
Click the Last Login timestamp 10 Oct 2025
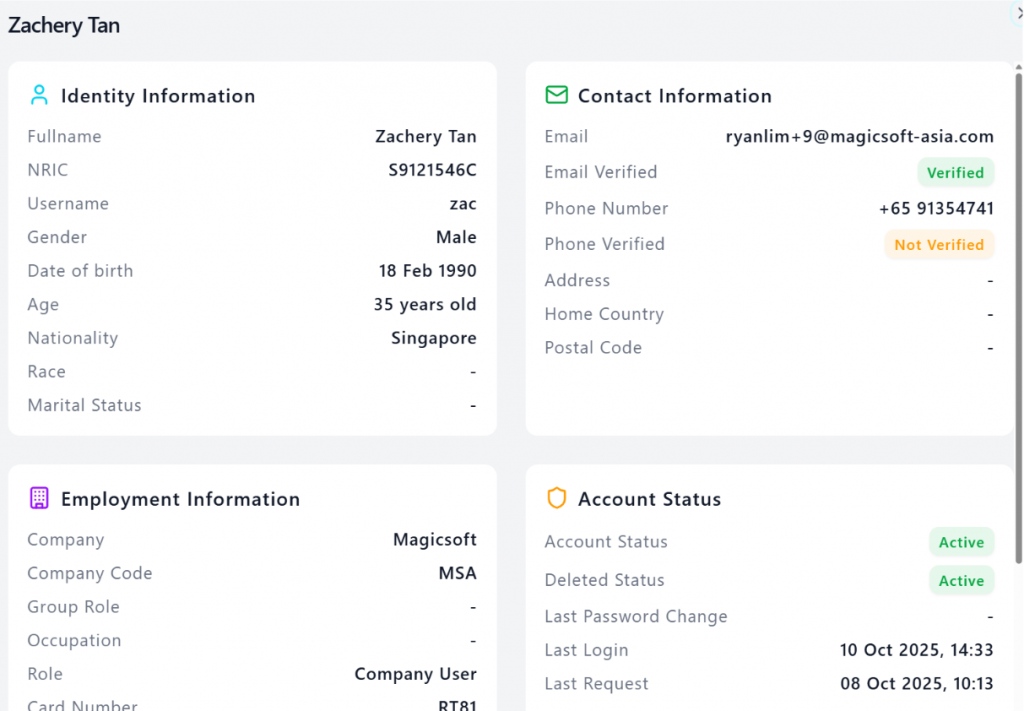click(x=916, y=650)
